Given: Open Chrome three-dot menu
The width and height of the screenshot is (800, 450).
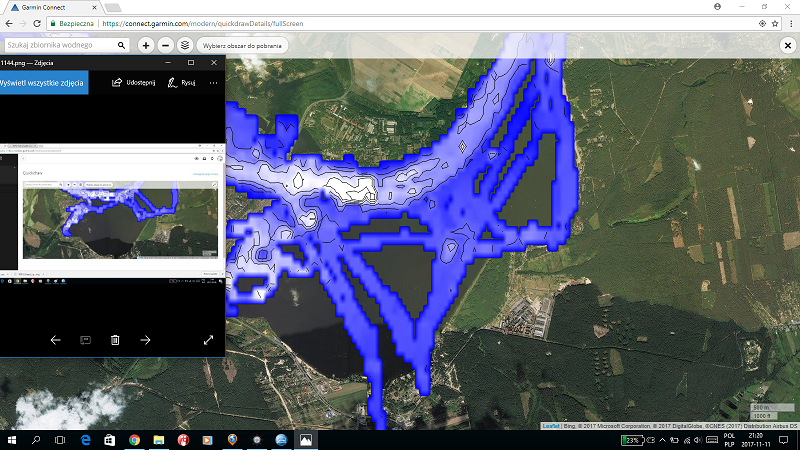Looking at the screenshot, I should [x=788, y=21].
